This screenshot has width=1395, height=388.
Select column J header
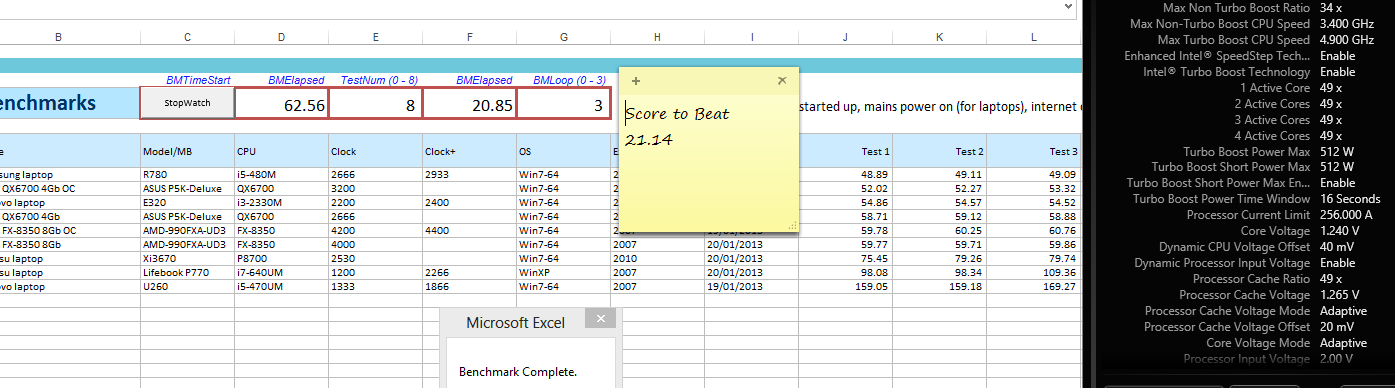(845, 37)
